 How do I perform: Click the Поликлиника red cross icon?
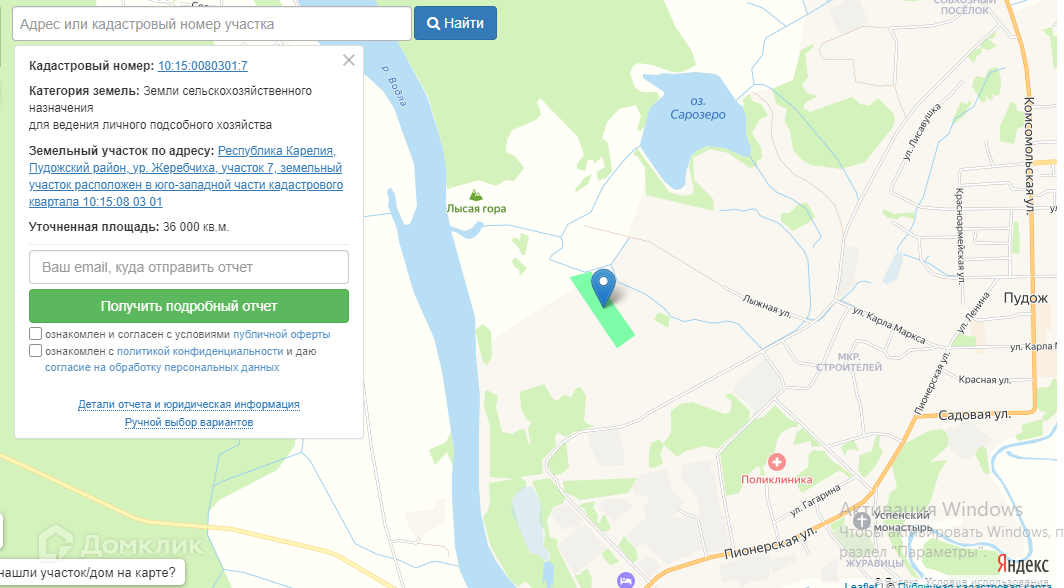(777, 462)
